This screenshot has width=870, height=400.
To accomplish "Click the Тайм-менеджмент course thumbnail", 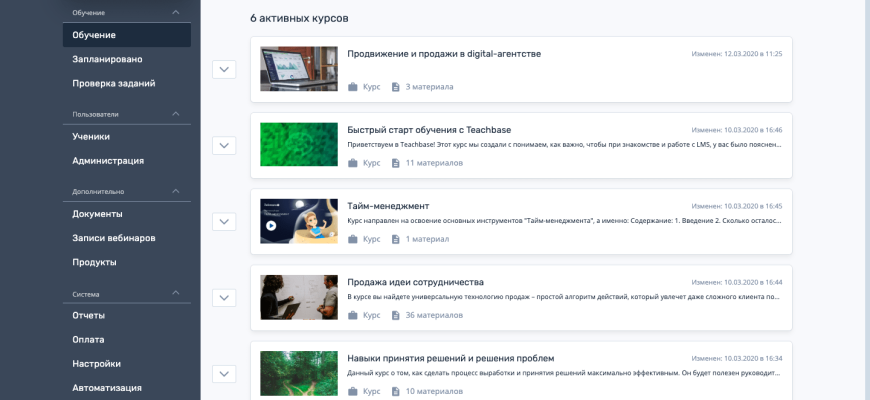I will [299, 221].
